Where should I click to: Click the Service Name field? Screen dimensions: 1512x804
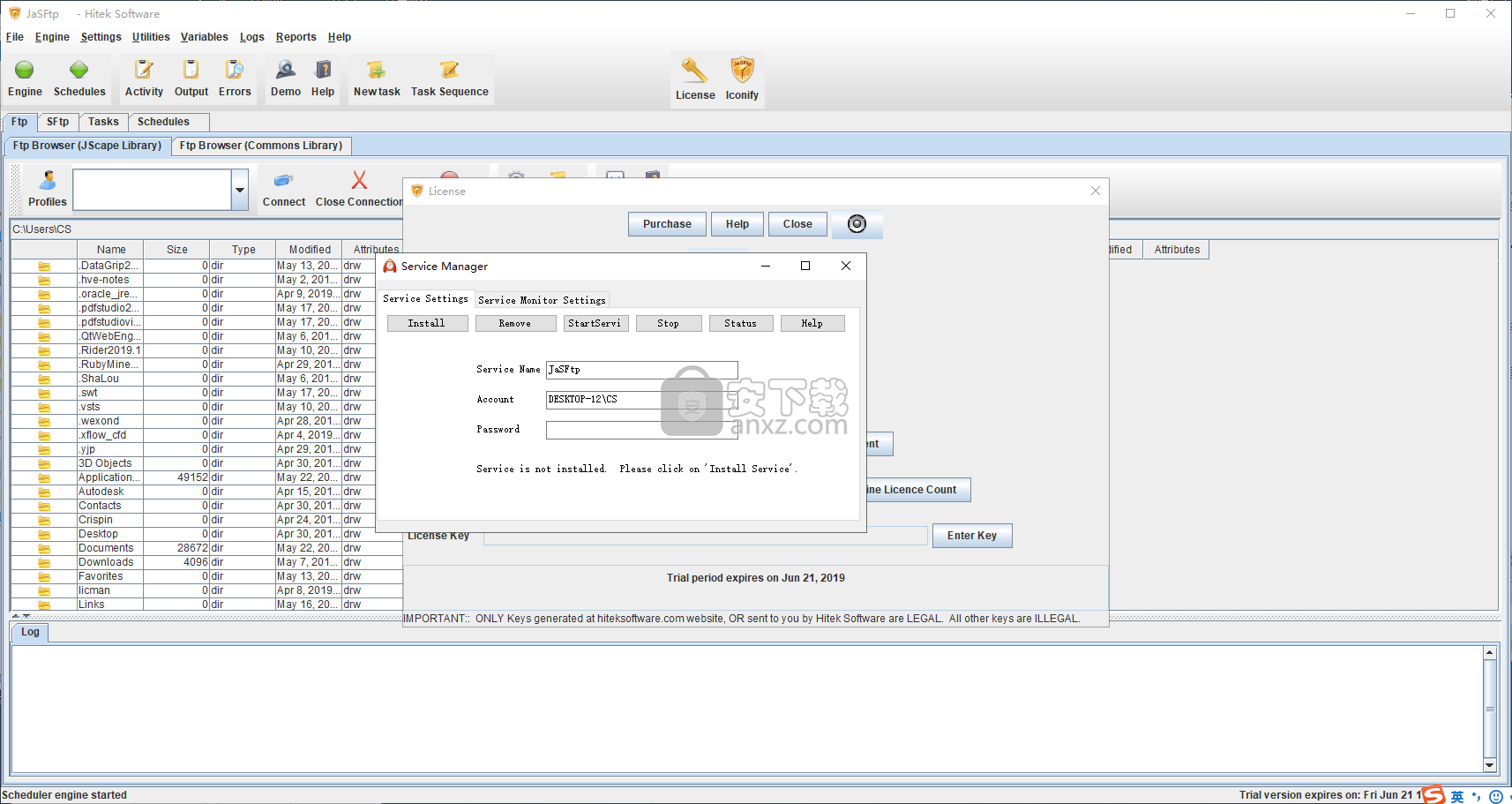641,370
